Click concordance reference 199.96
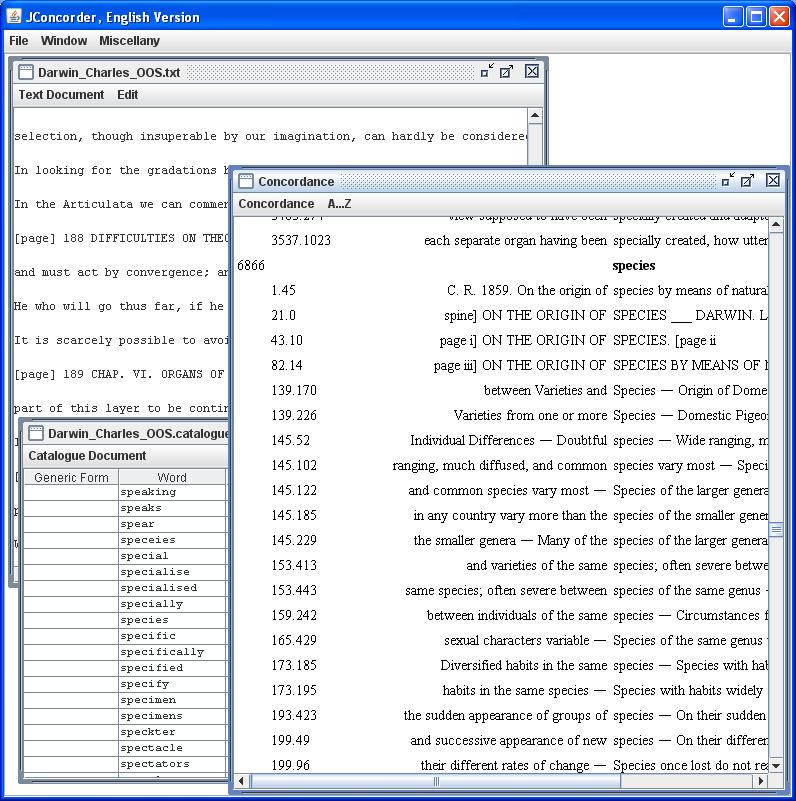Screen dimensions: 796x801 [290, 765]
